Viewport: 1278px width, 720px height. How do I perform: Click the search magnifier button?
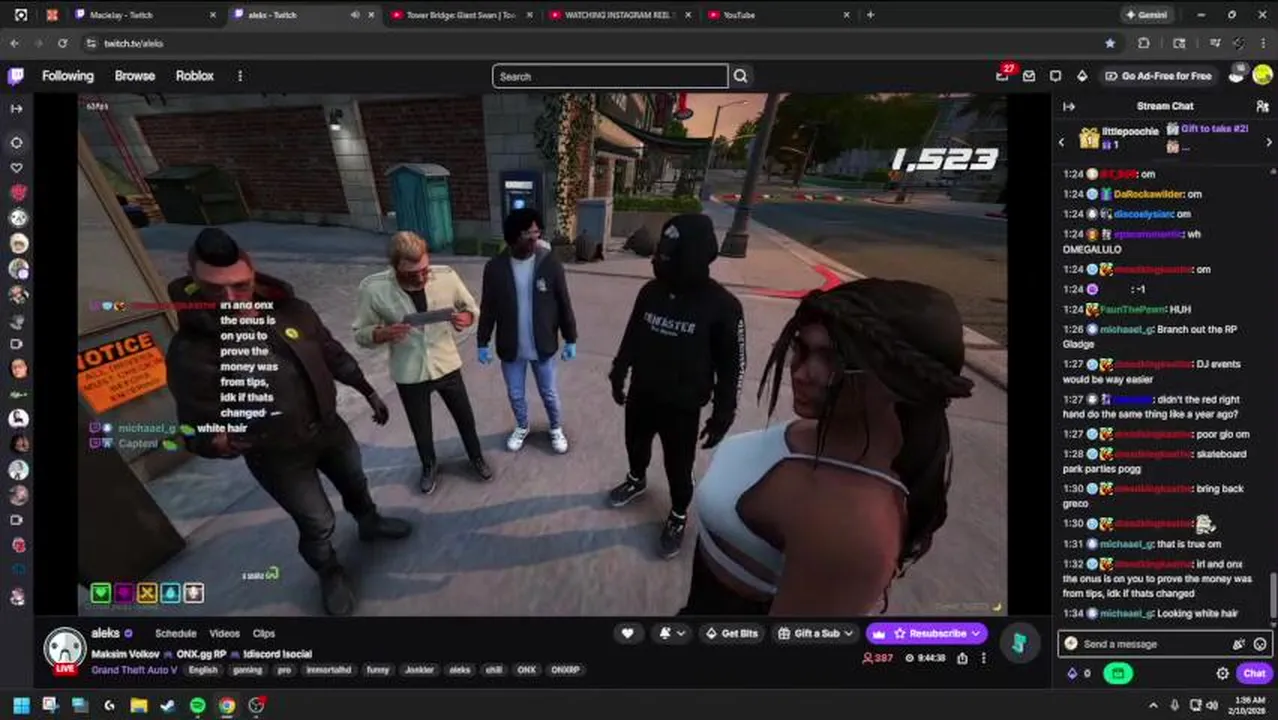click(740, 76)
